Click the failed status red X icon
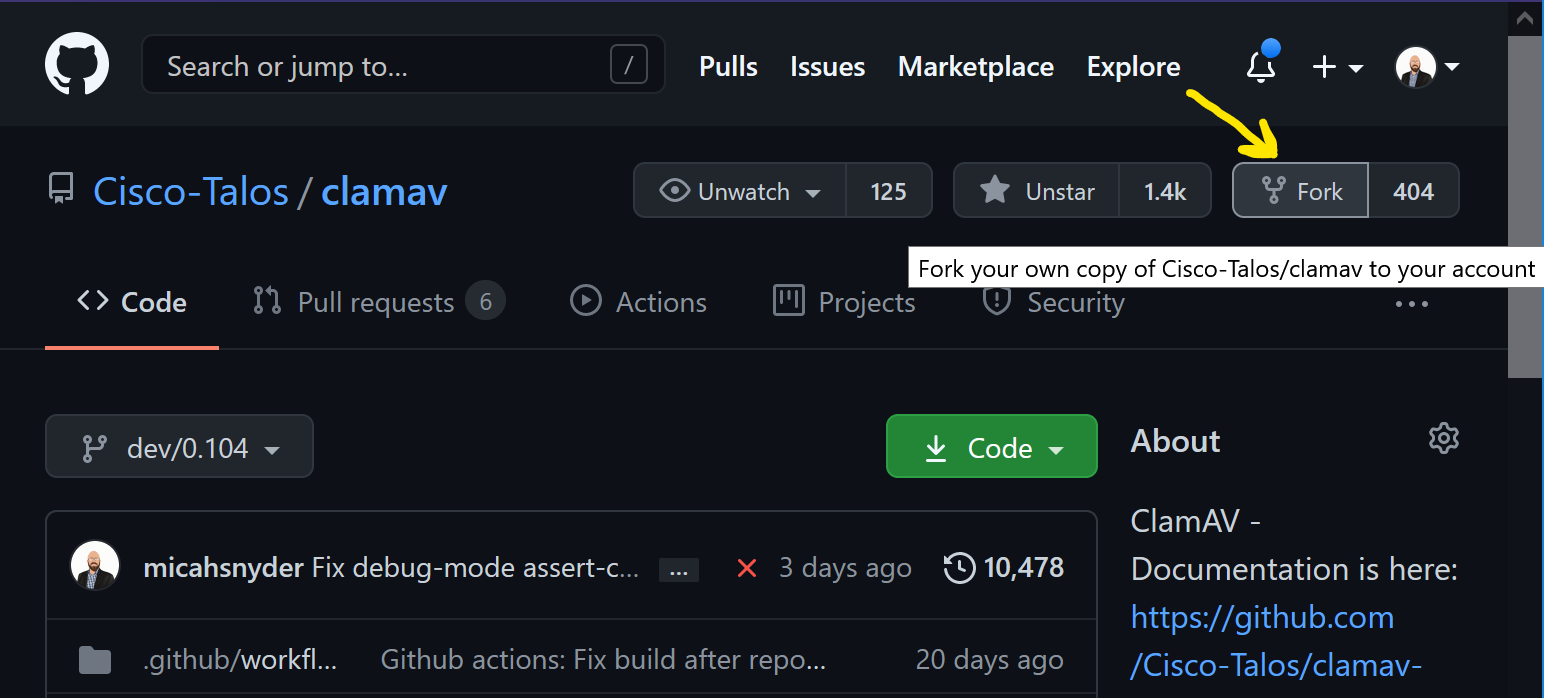The height and width of the screenshot is (698, 1544). 746,568
